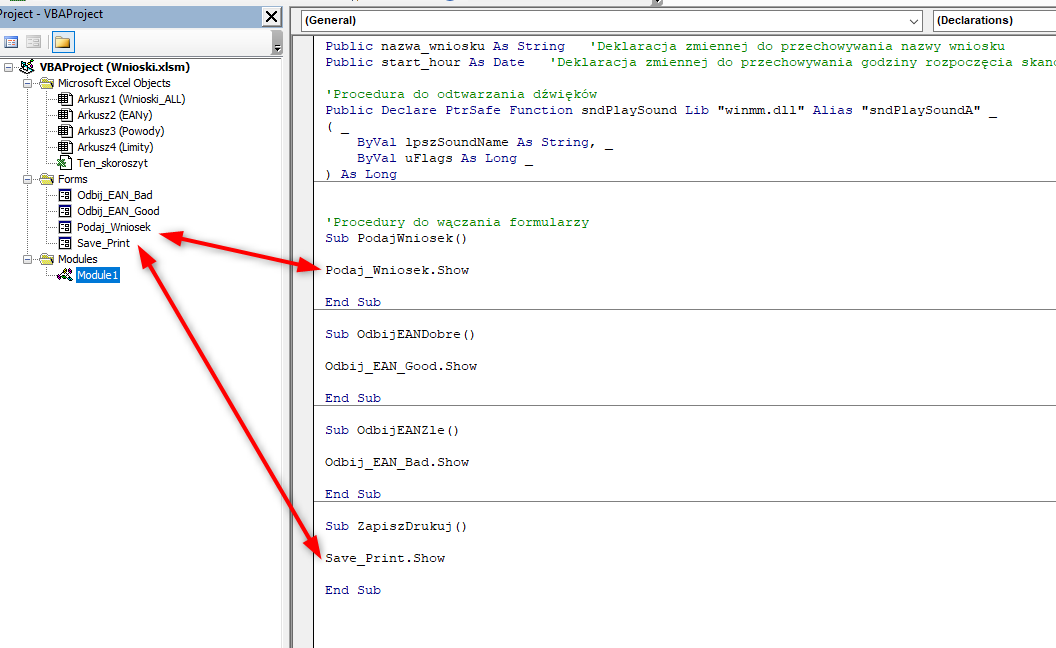Click on the Save_Print.Show code line
The image size is (1056, 648).
[385, 558]
